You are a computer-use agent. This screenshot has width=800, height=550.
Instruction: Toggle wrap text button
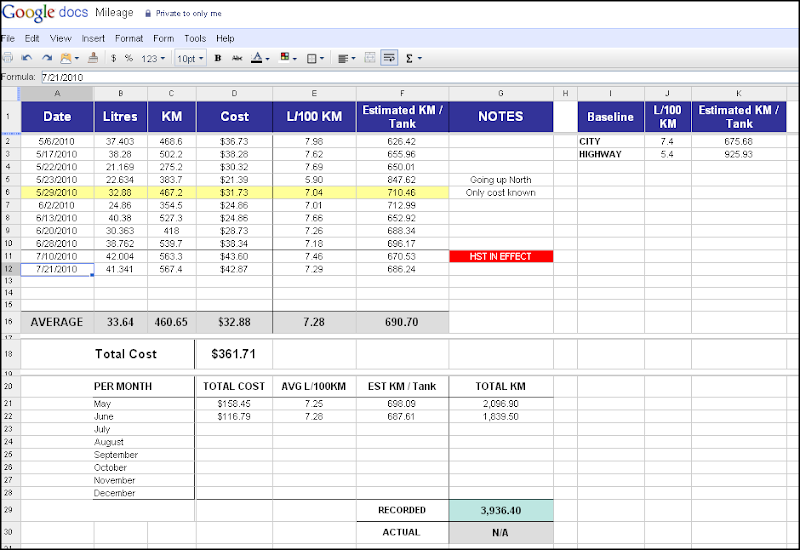click(389, 58)
